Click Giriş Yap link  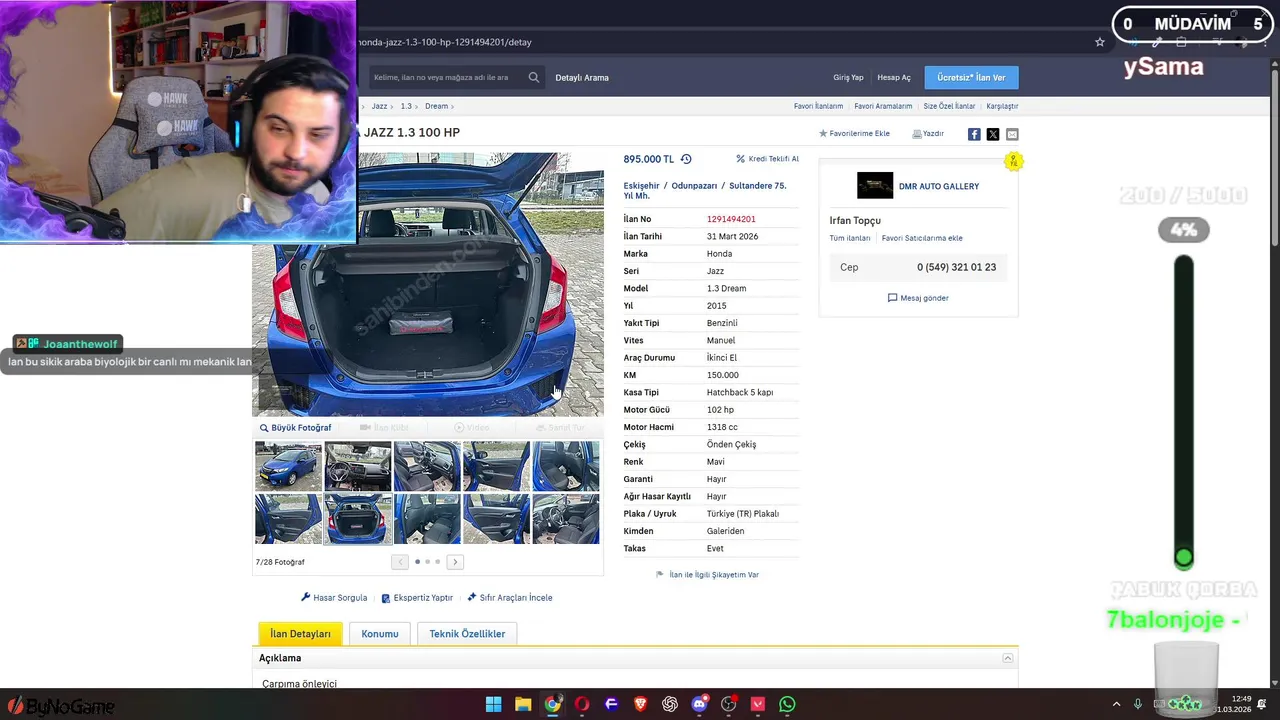848,77
